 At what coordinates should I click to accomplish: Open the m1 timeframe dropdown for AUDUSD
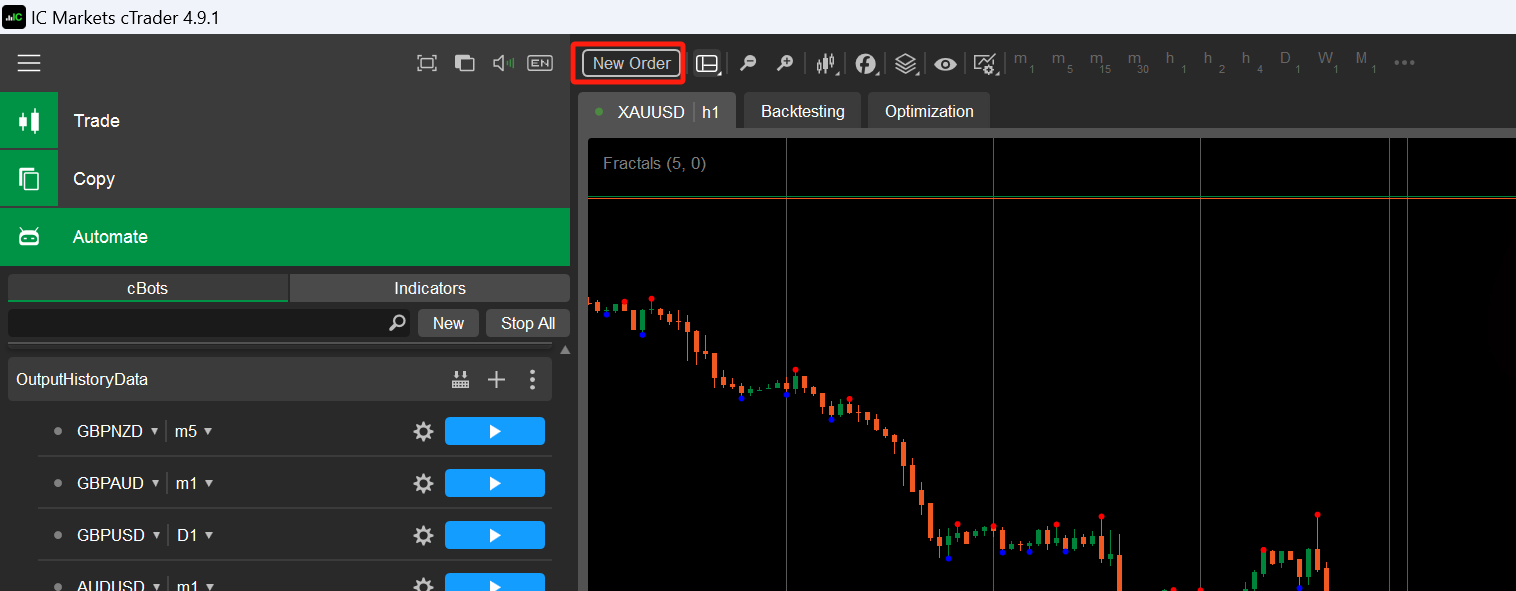194,586
